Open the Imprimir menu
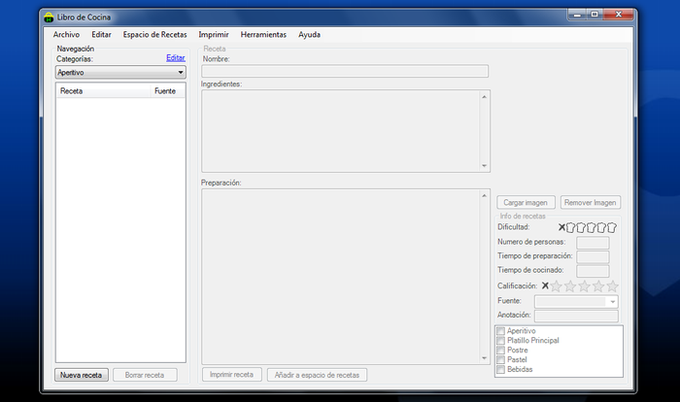This screenshot has height=402, width=680. point(213,35)
